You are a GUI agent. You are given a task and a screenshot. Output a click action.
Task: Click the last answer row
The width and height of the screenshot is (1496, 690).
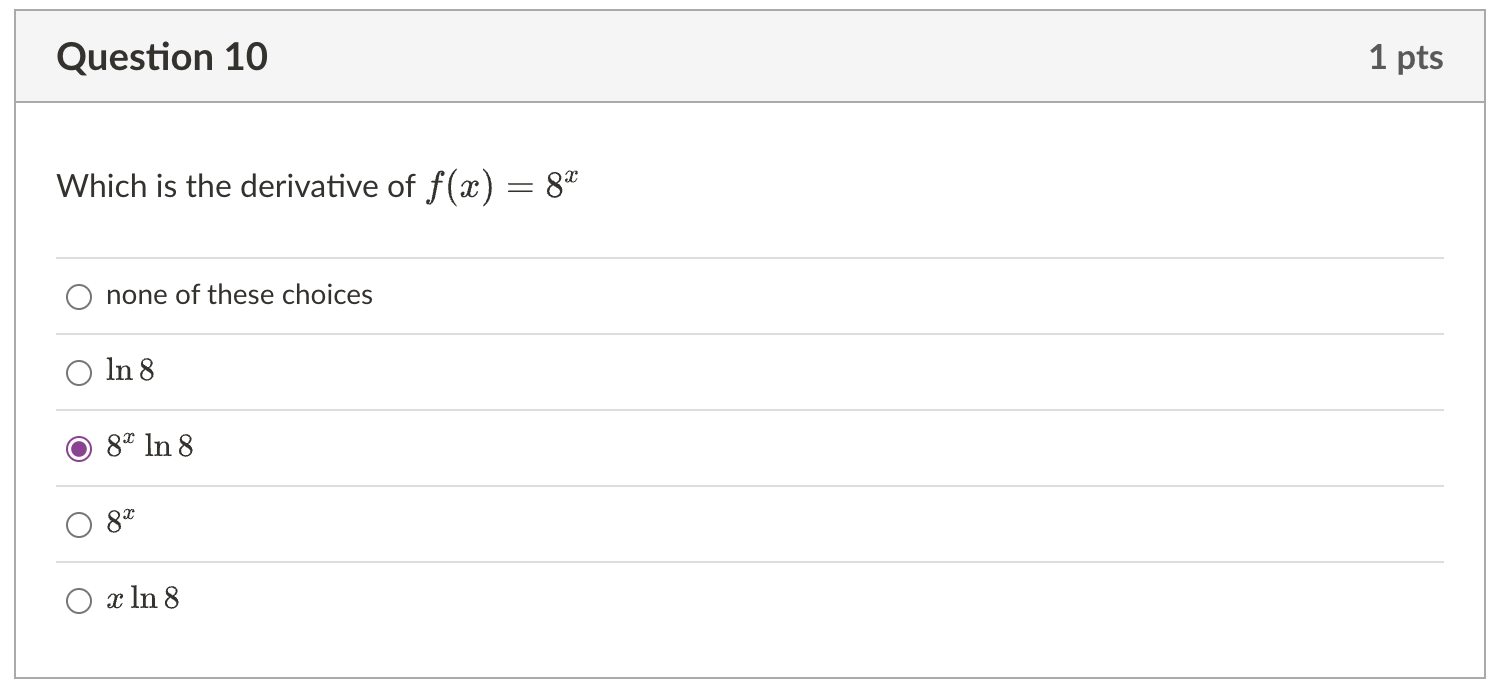click(748, 599)
